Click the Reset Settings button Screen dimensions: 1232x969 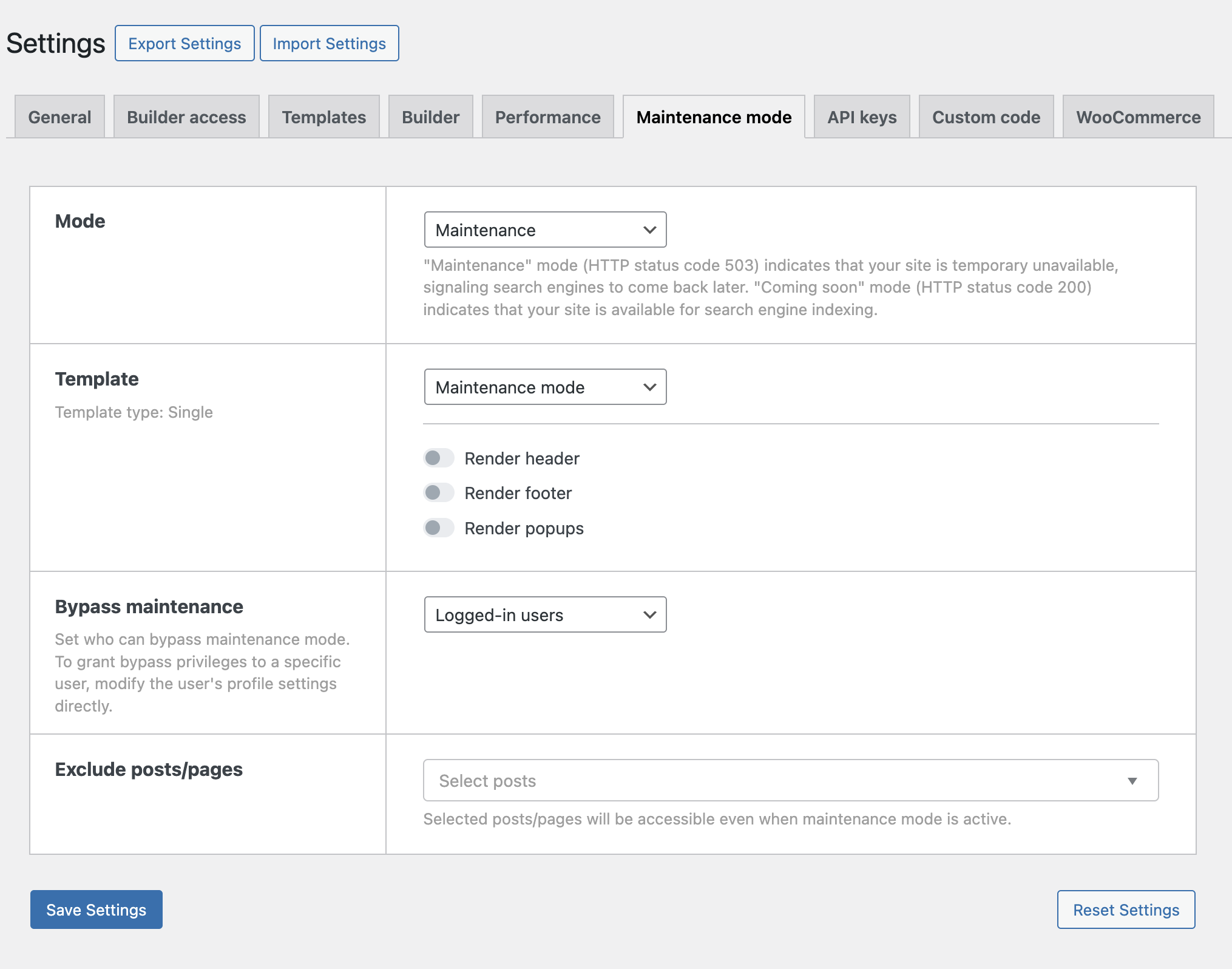tap(1126, 909)
